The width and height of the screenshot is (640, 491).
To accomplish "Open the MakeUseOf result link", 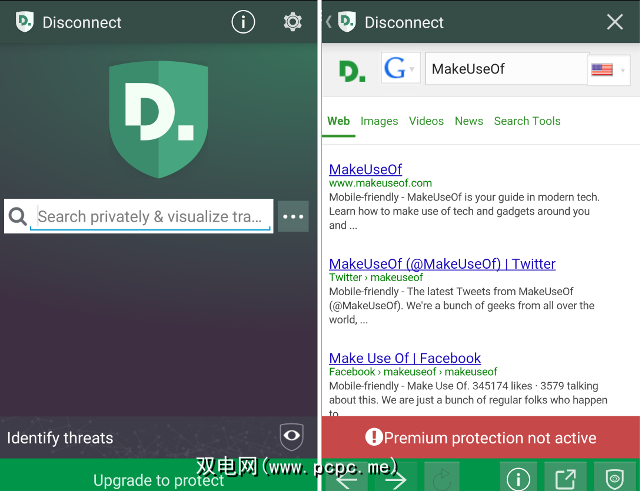I will (365, 169).
